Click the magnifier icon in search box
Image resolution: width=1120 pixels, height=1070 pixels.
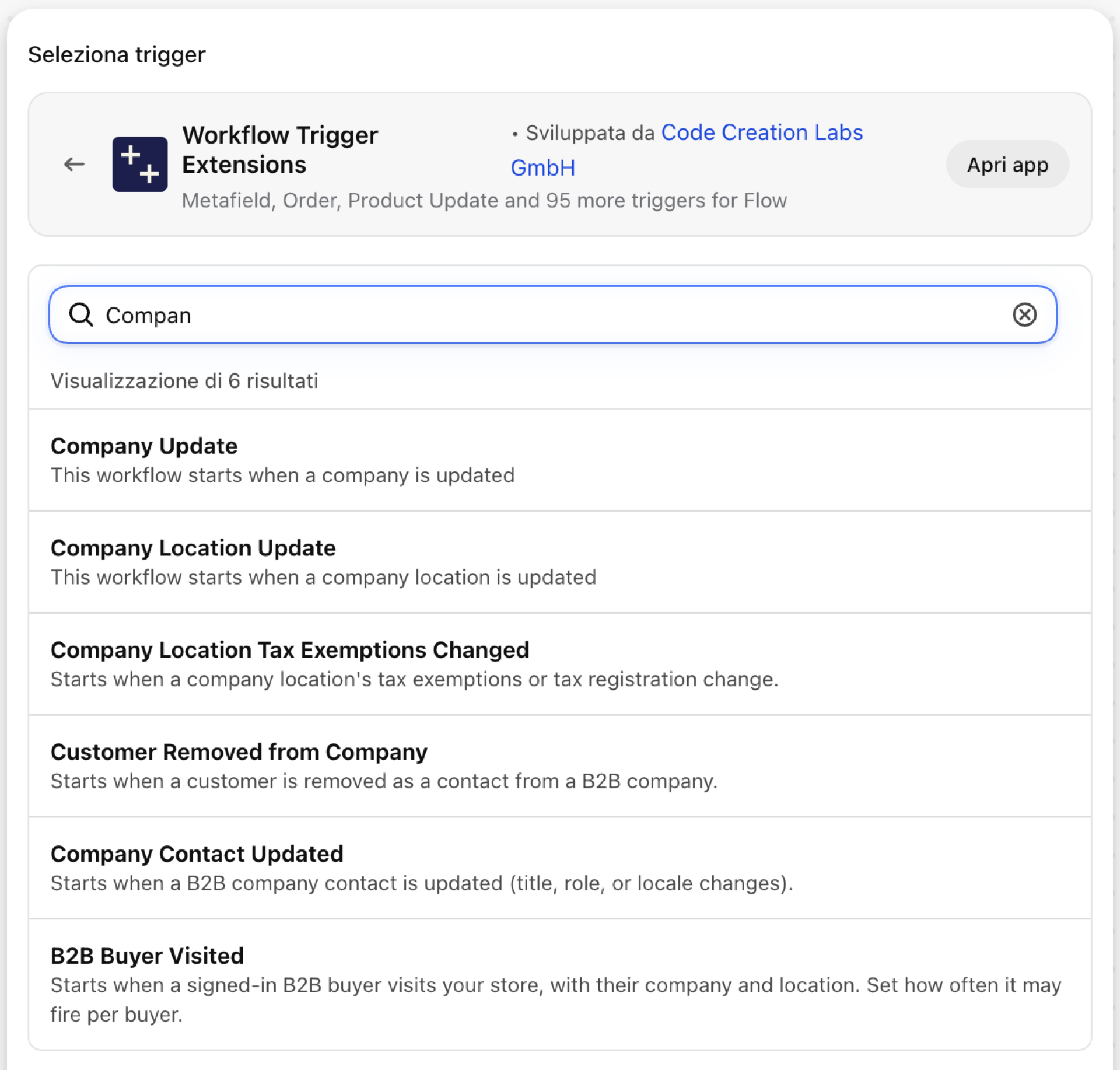pyautogui.click(x=81, y=315)
